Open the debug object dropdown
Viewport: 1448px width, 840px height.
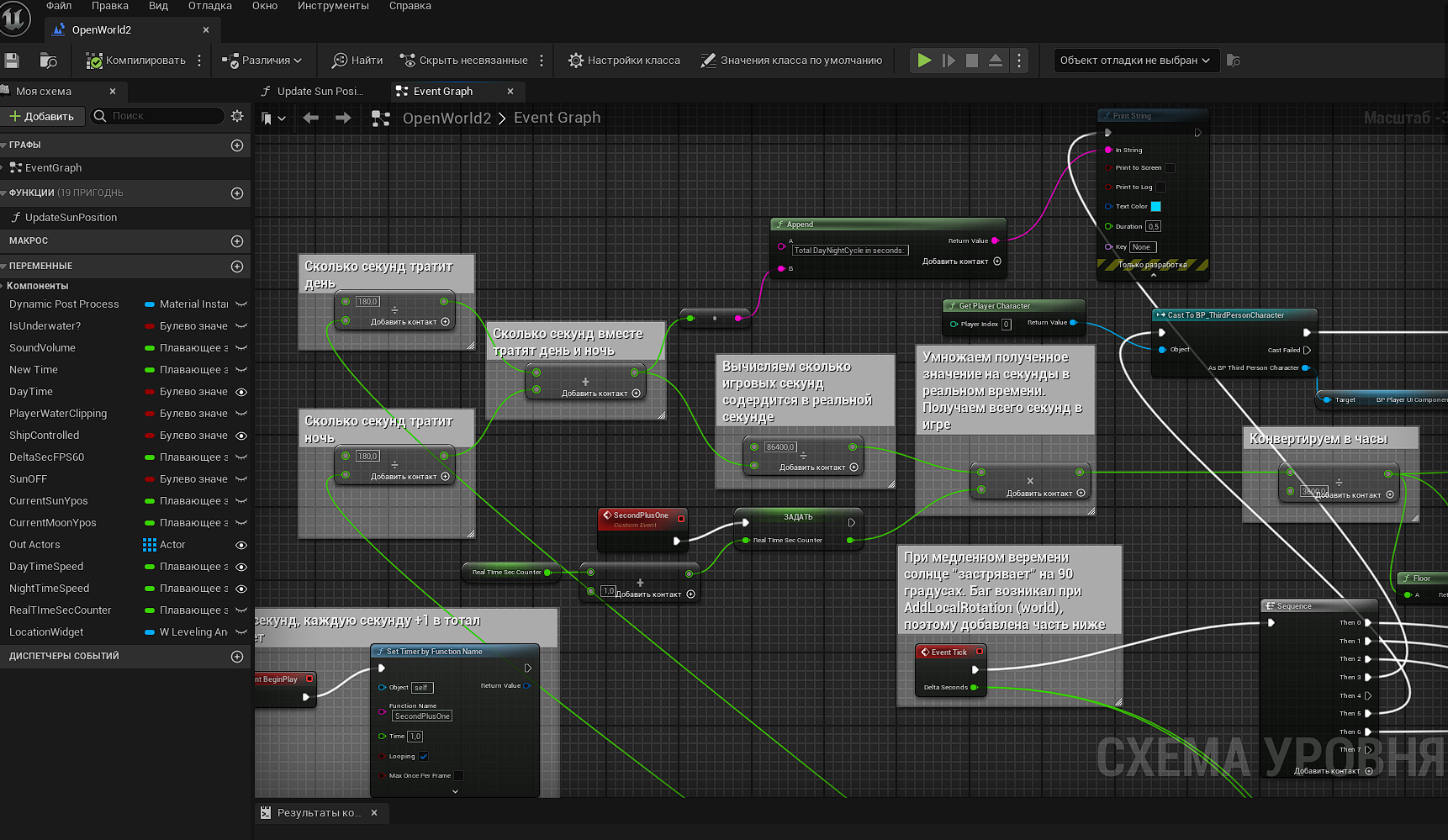1135,61
